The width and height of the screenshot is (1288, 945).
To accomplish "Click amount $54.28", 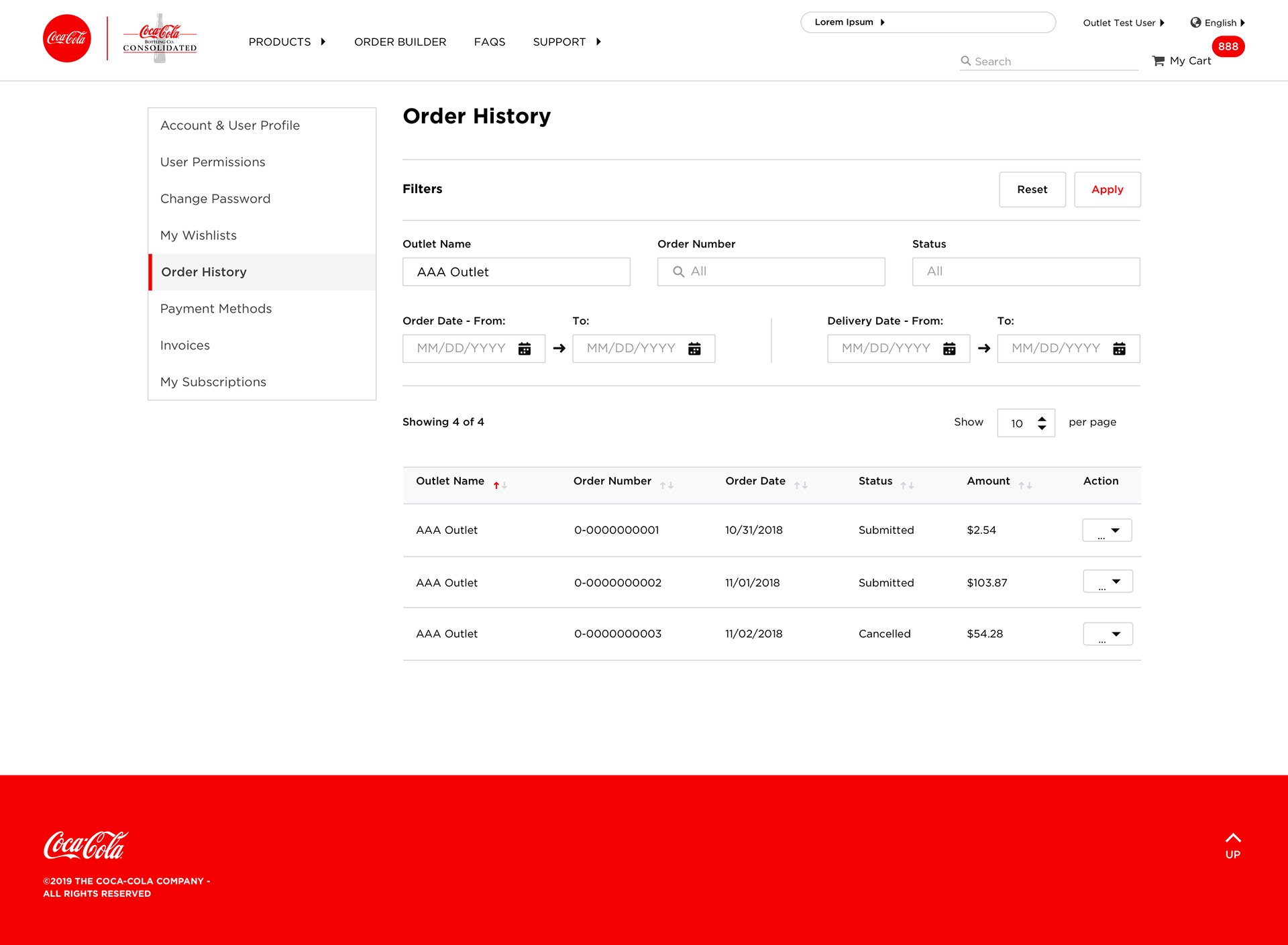I will tap(985, 634).
